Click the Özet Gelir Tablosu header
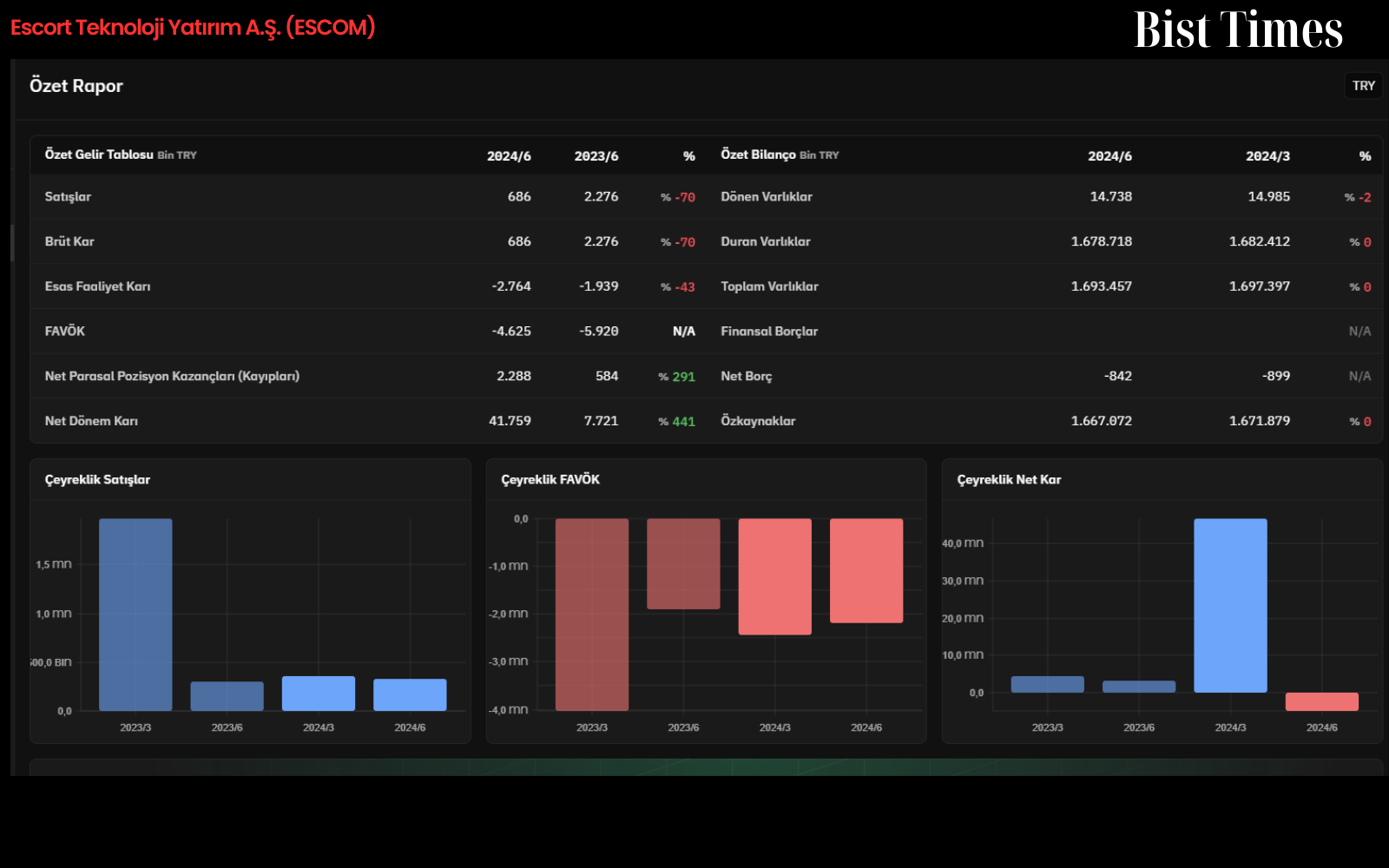1389x868 pixels. [121, 155]
